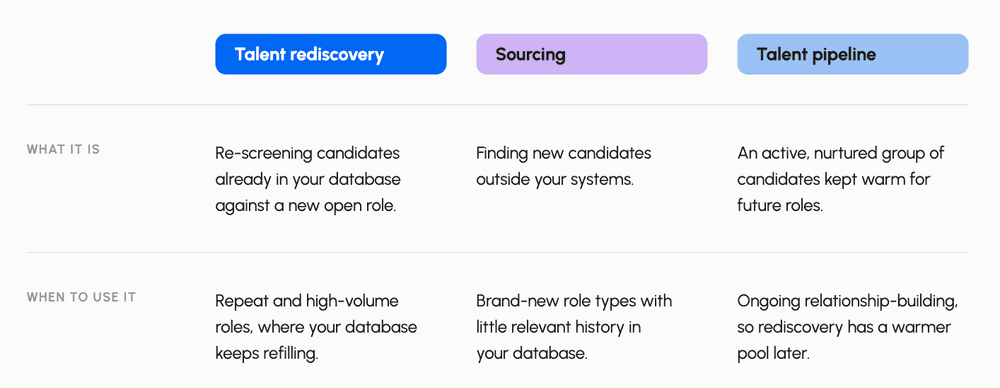Click the divider line under the column headers
The image size is (1000, 388).
point(497,105)
